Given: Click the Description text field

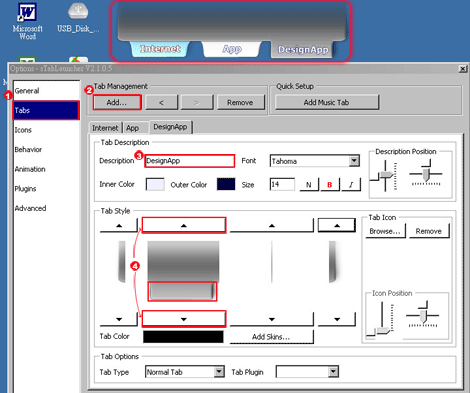Looking at the screenshot, I should click(x=190, y=161).
